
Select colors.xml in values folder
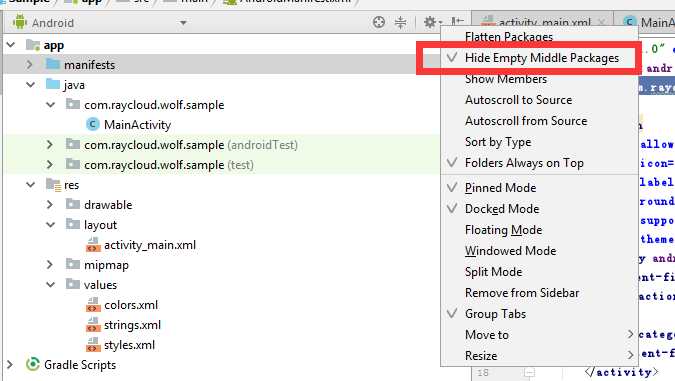(x=131, y=305)
